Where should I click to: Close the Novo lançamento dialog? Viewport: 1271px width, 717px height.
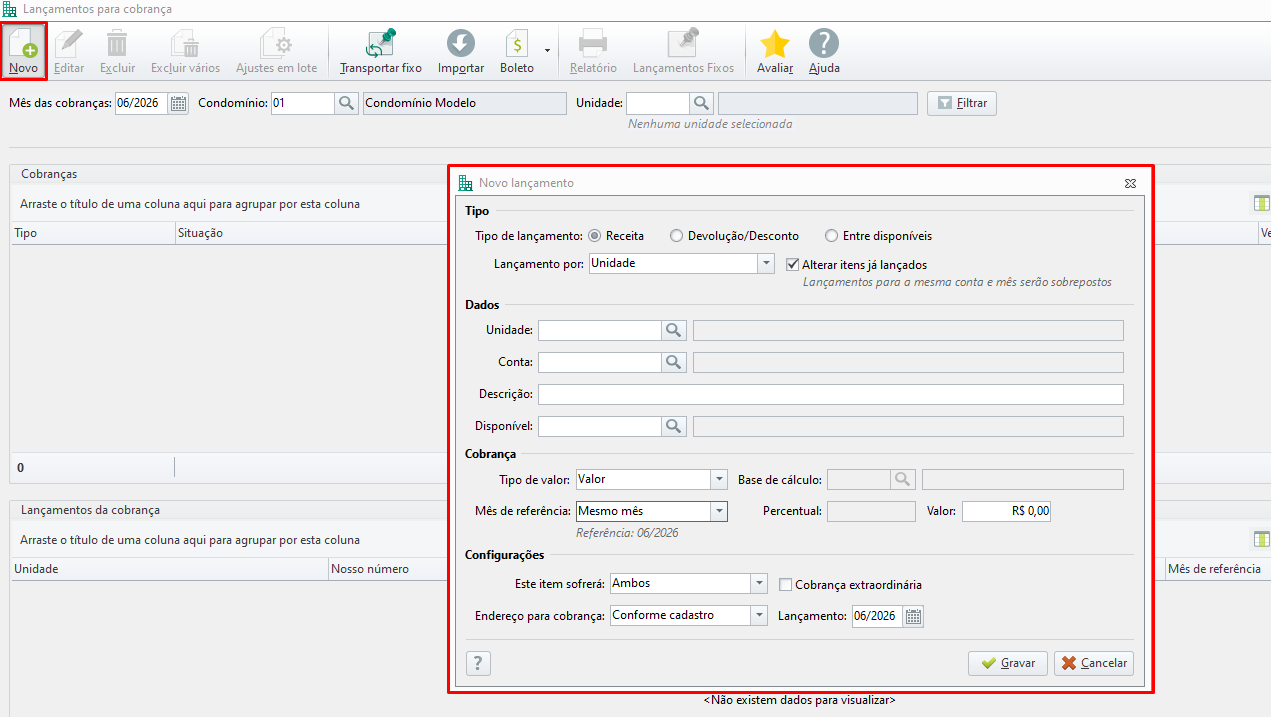(1130, 183)
